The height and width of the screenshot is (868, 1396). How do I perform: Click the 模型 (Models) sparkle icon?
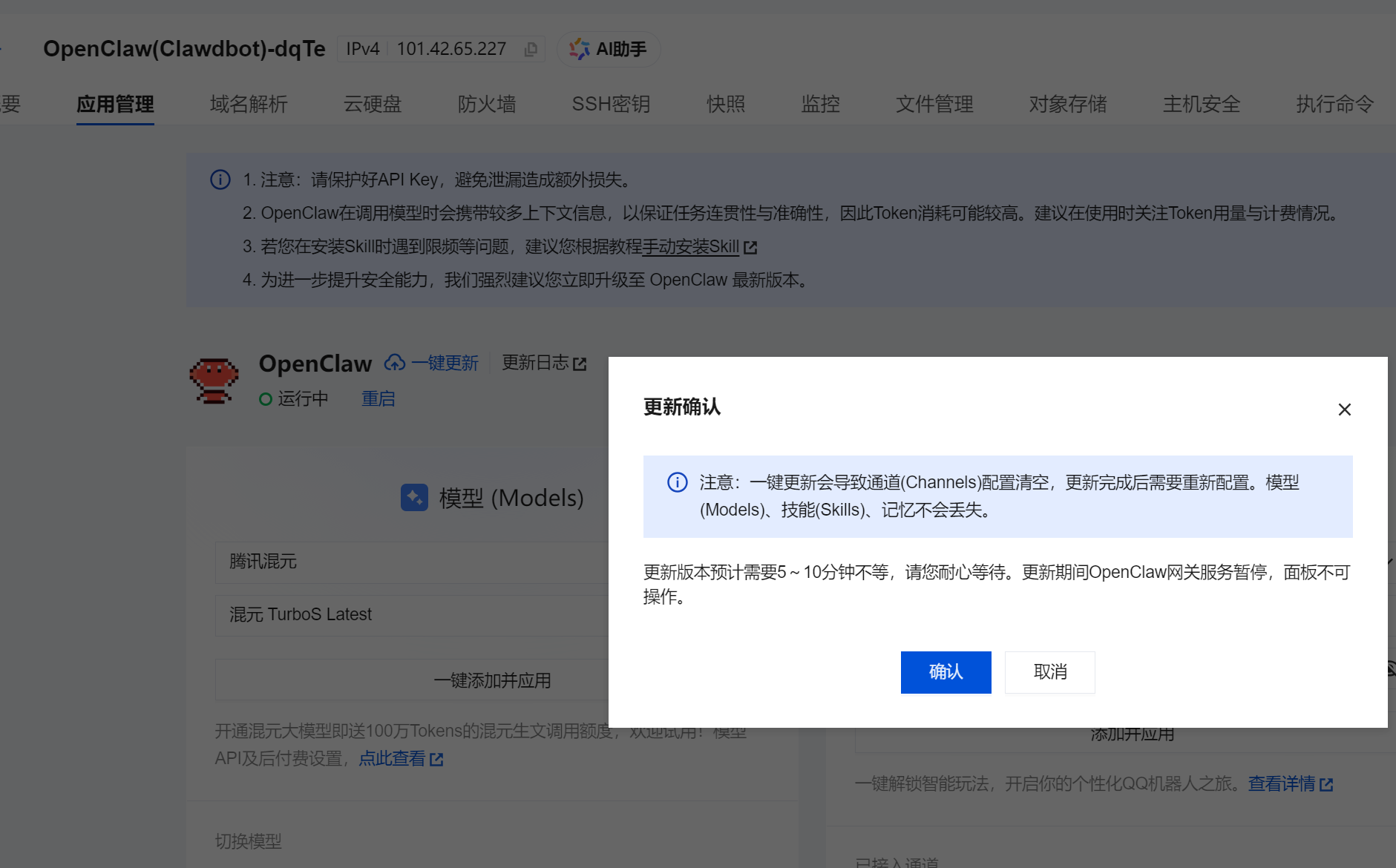click(415, 498)
